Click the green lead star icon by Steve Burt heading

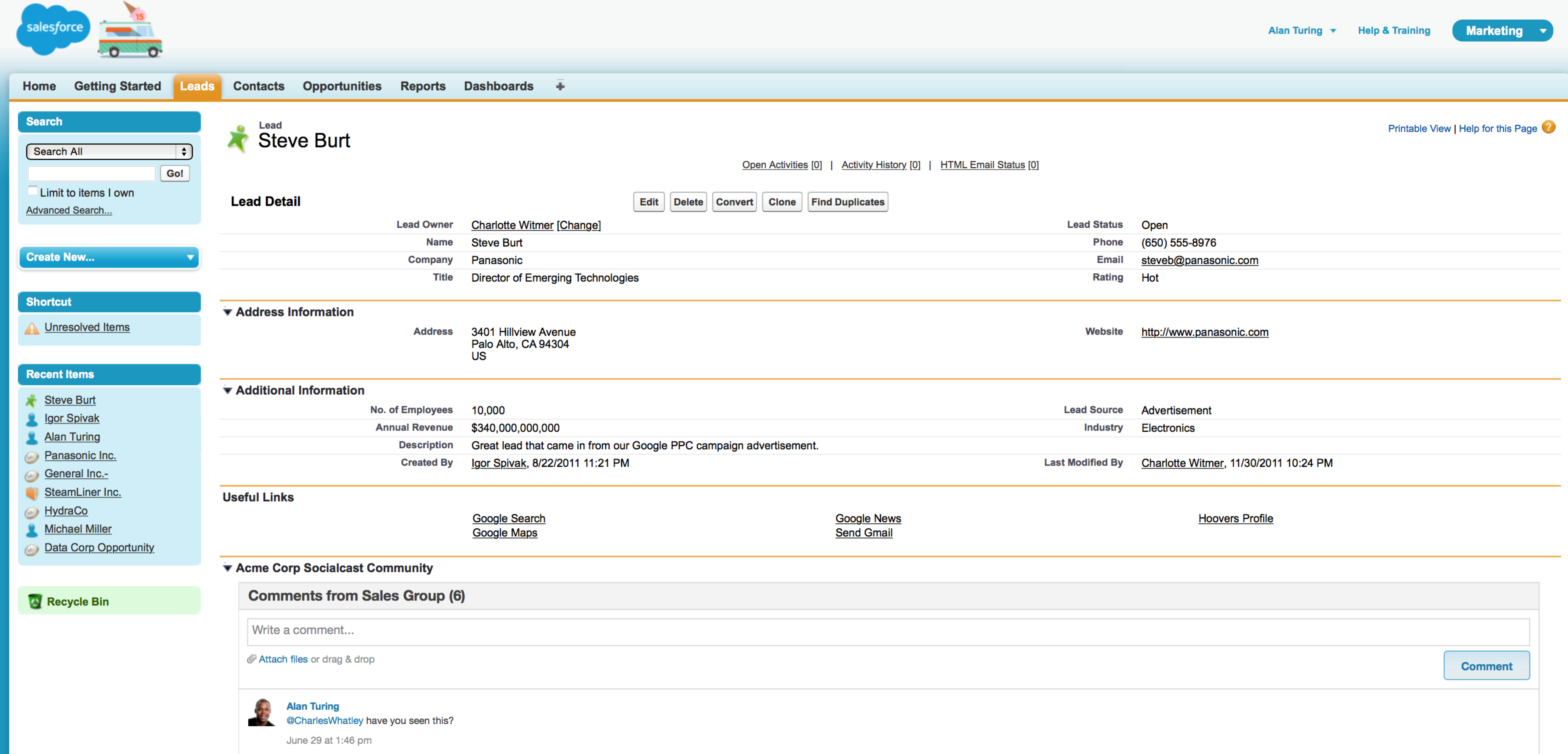coord(237,138)
